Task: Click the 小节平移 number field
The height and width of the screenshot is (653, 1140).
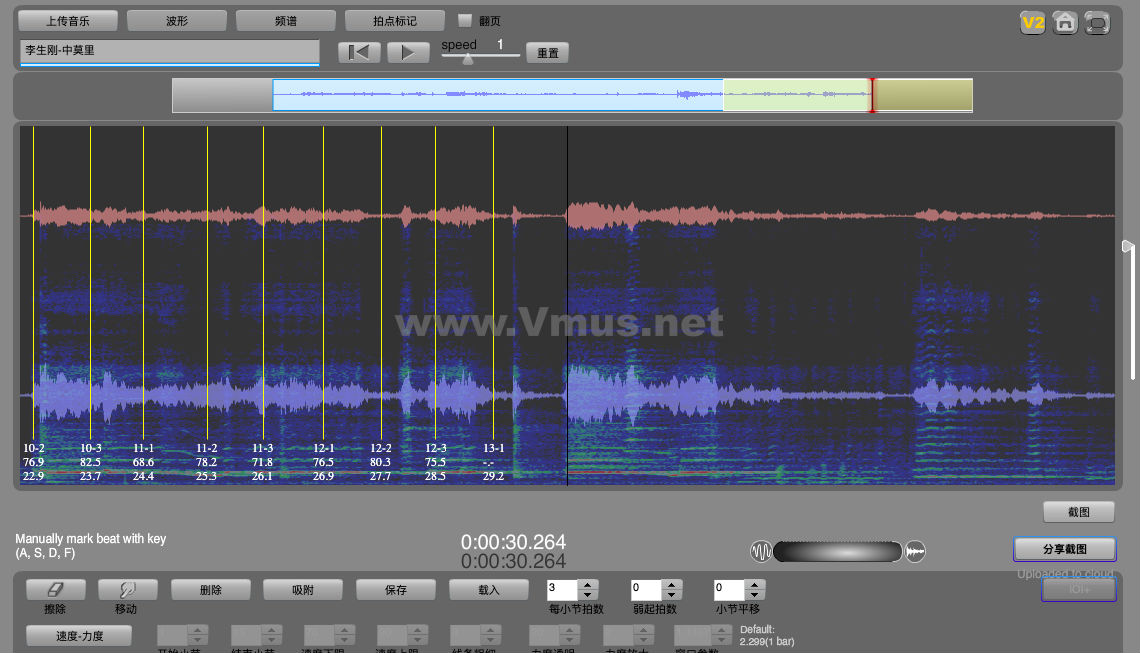Action: (x=728, y=589)
